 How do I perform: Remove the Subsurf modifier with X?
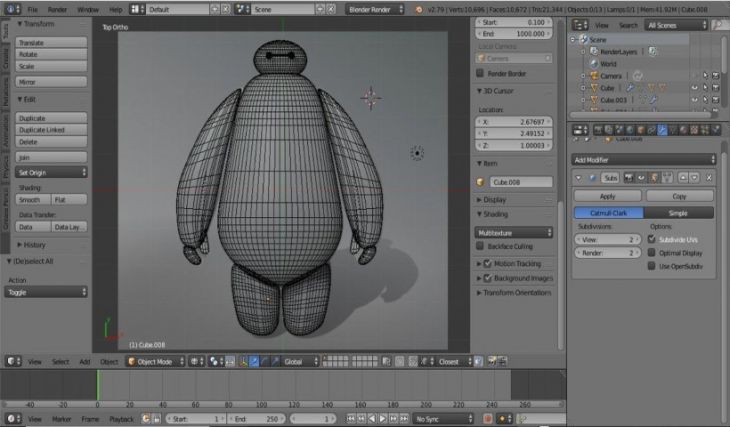(x=709, y=177)
